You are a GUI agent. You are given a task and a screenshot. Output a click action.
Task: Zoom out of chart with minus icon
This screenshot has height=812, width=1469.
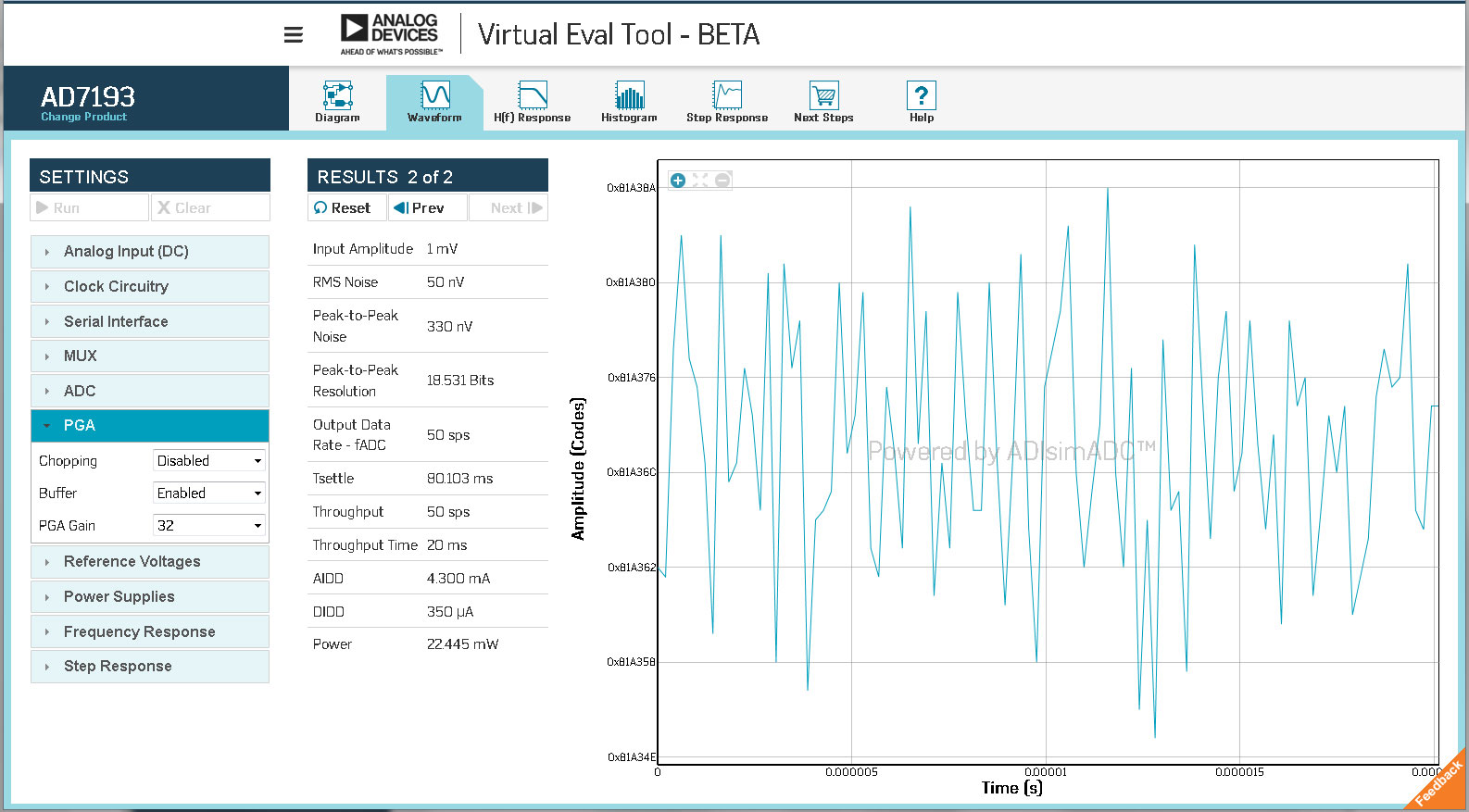[x=722, y=181]
